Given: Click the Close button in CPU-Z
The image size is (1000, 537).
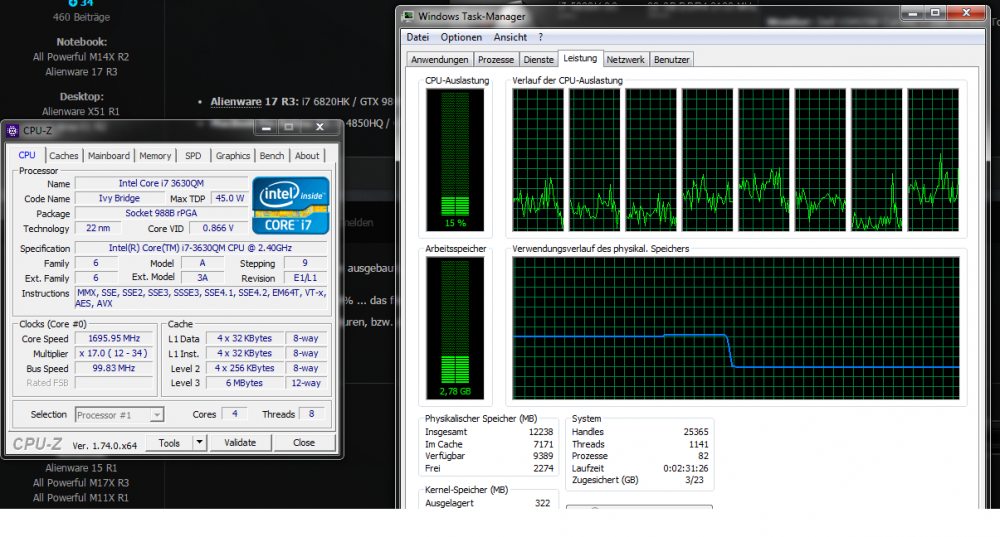Looking at the screenshot, I should 304,442.
